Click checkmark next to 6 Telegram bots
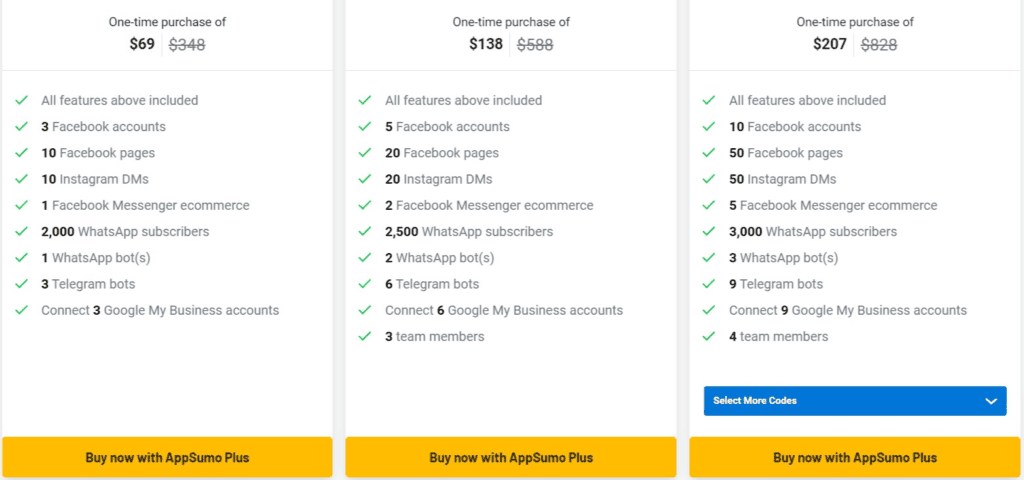This screenshot has width=1024, height=480. point(365,284)
